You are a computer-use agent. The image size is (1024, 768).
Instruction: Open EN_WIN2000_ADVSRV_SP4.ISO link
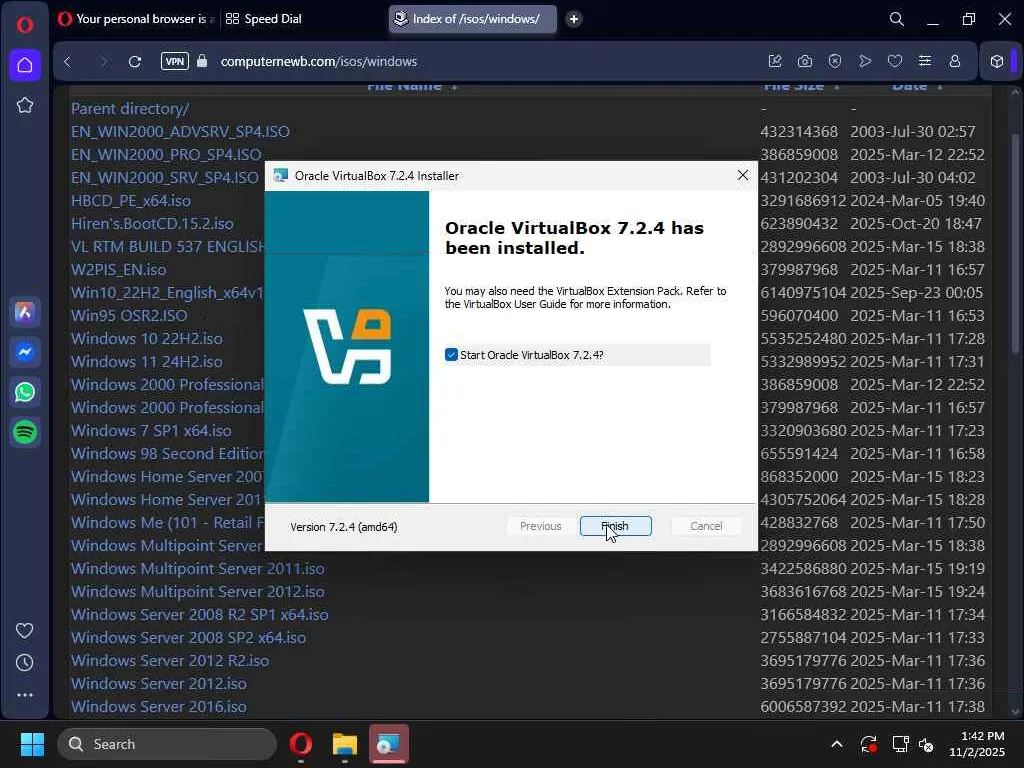point(180,131)
